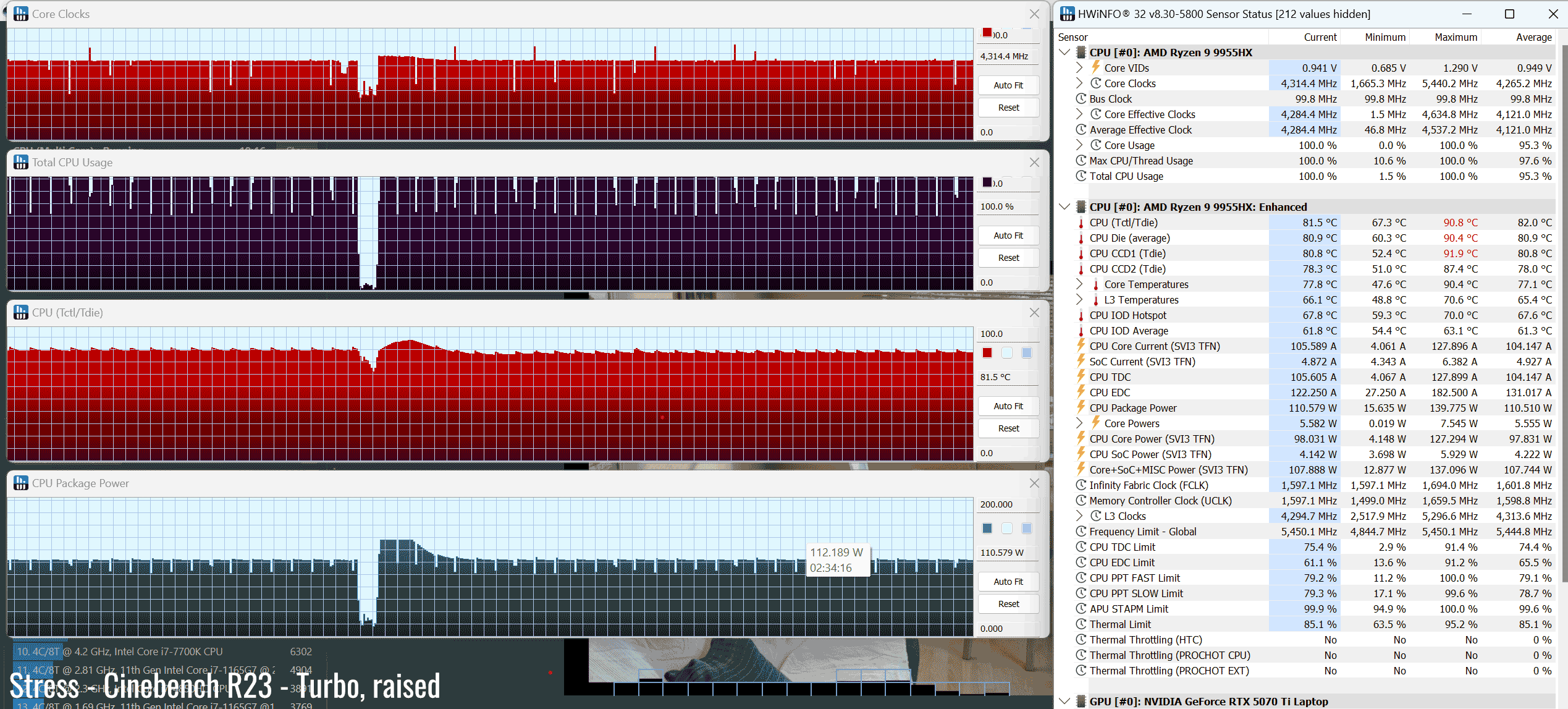Expand the Core Clocks tree entry

click(1079, 83)
